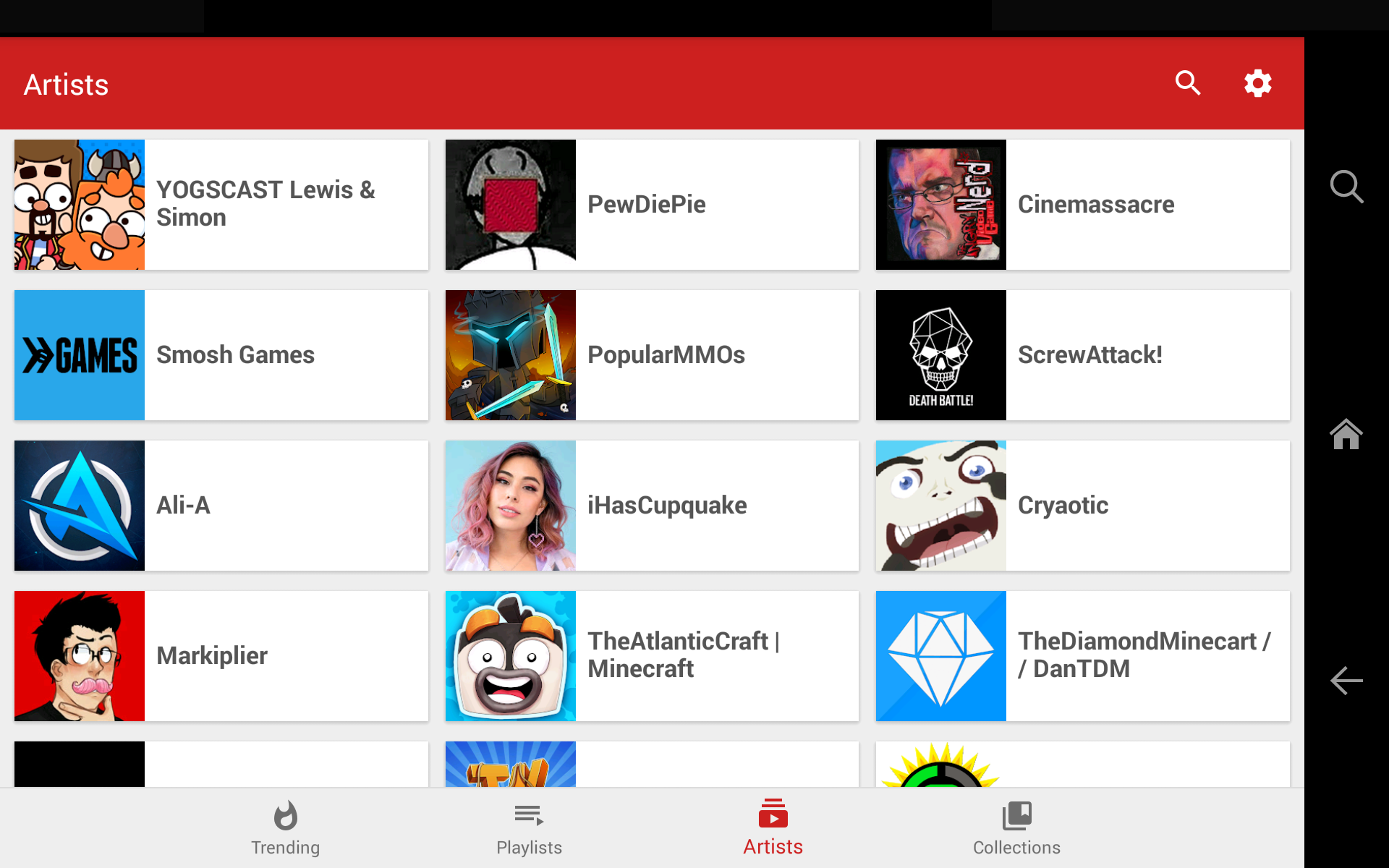
Task: Select the Cryaotic artist entry
Action: tap(1082, 506)
